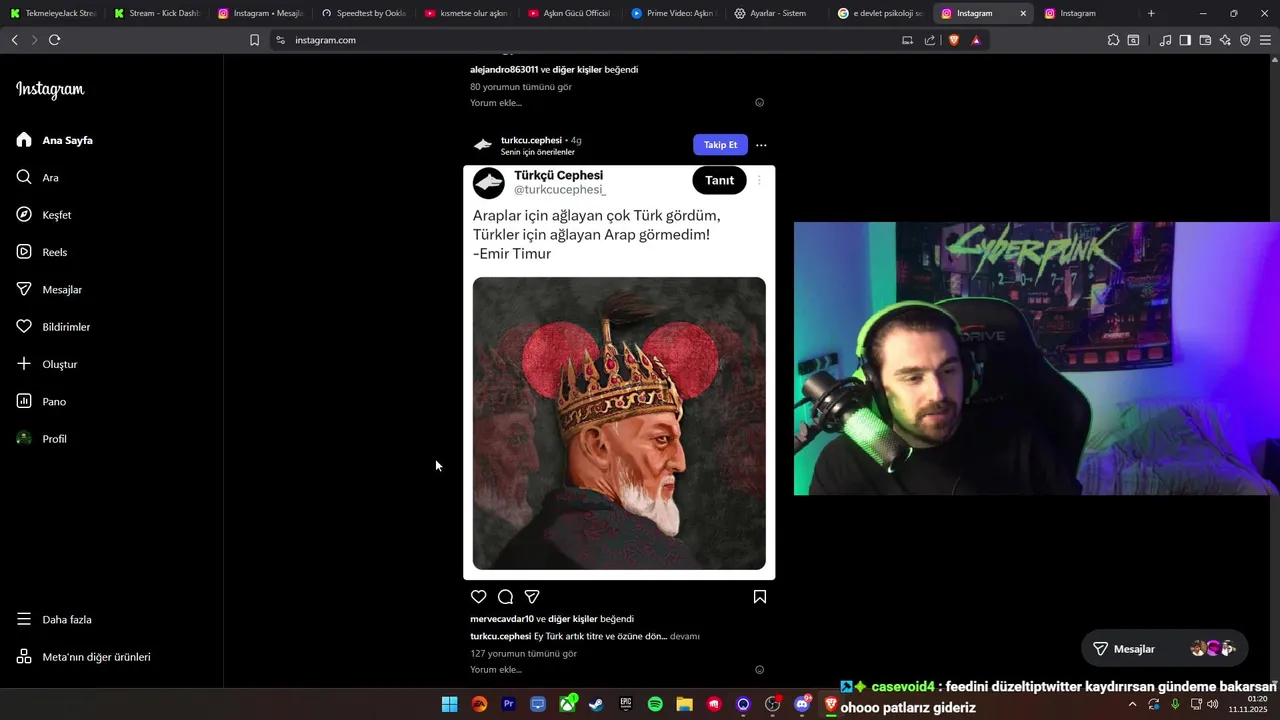Reload the Instagram page
Viewport: 1280px width, 720px height.
pos(54,40)
